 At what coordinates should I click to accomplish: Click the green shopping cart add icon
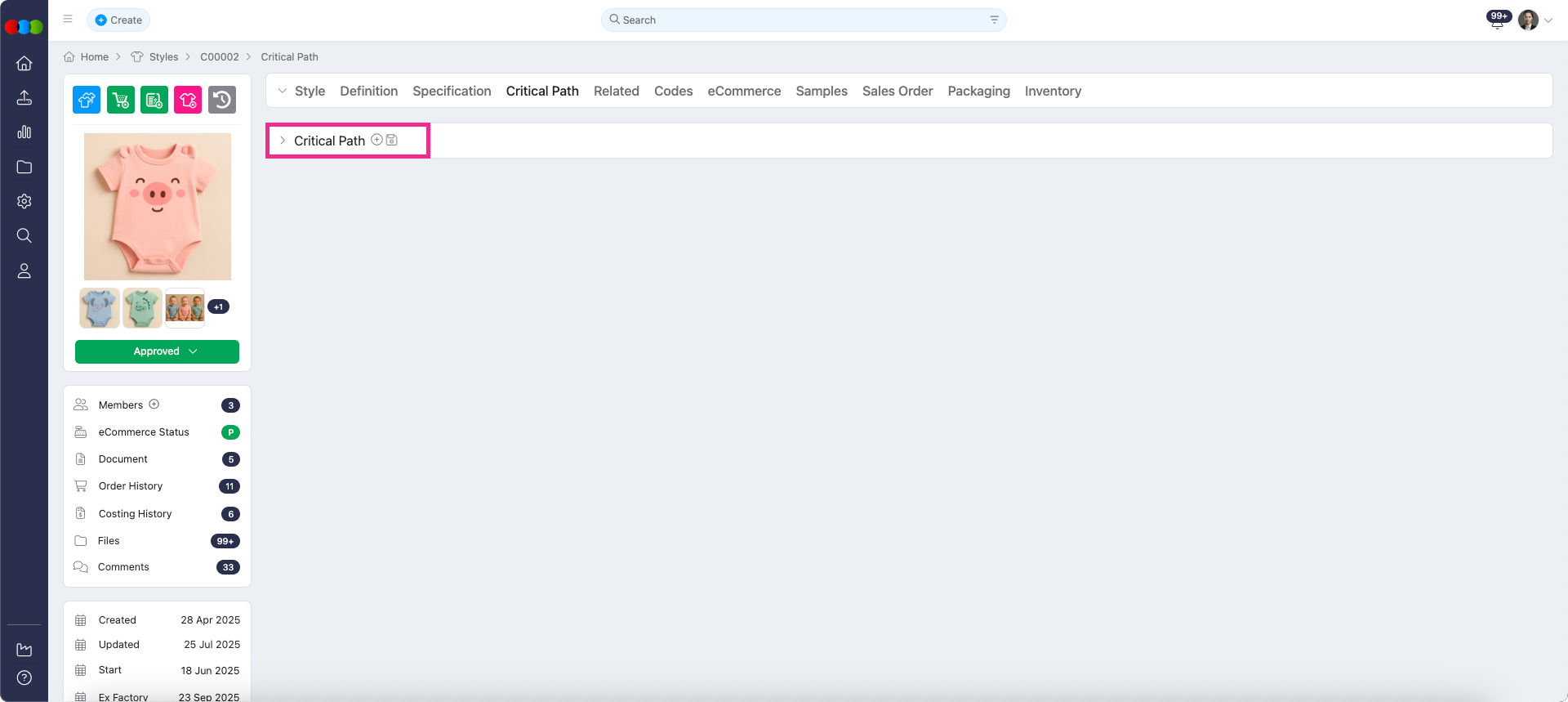(x=121, y=100)
